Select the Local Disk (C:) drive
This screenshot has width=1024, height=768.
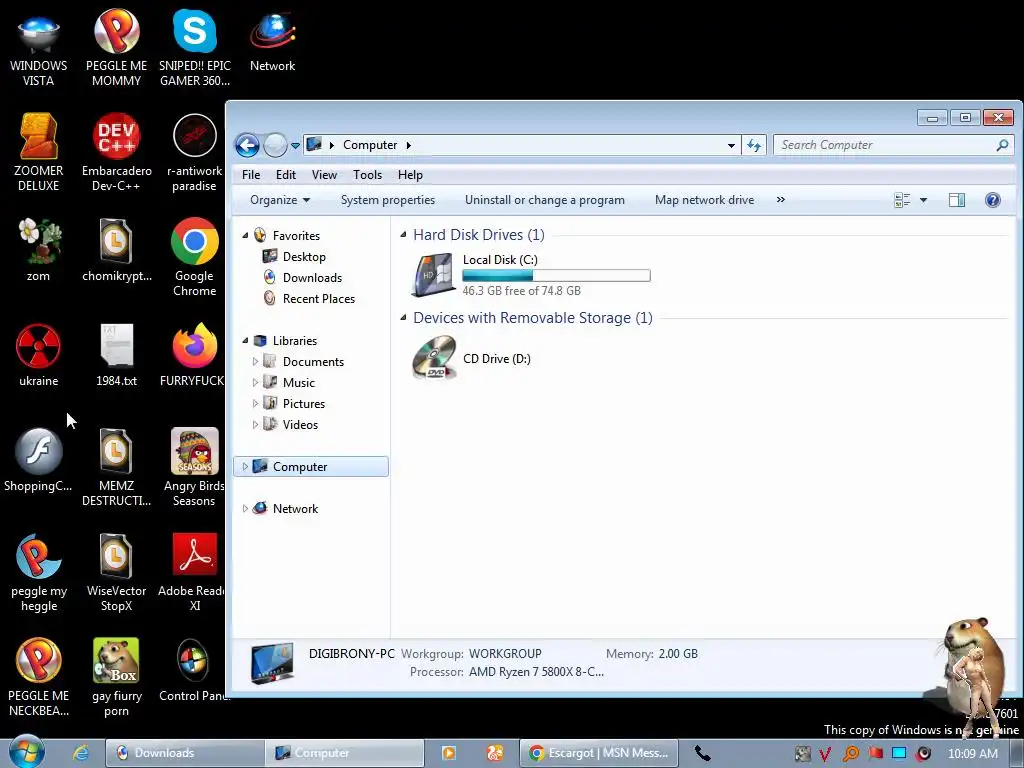pyautogui.click(x=530, y=275)
